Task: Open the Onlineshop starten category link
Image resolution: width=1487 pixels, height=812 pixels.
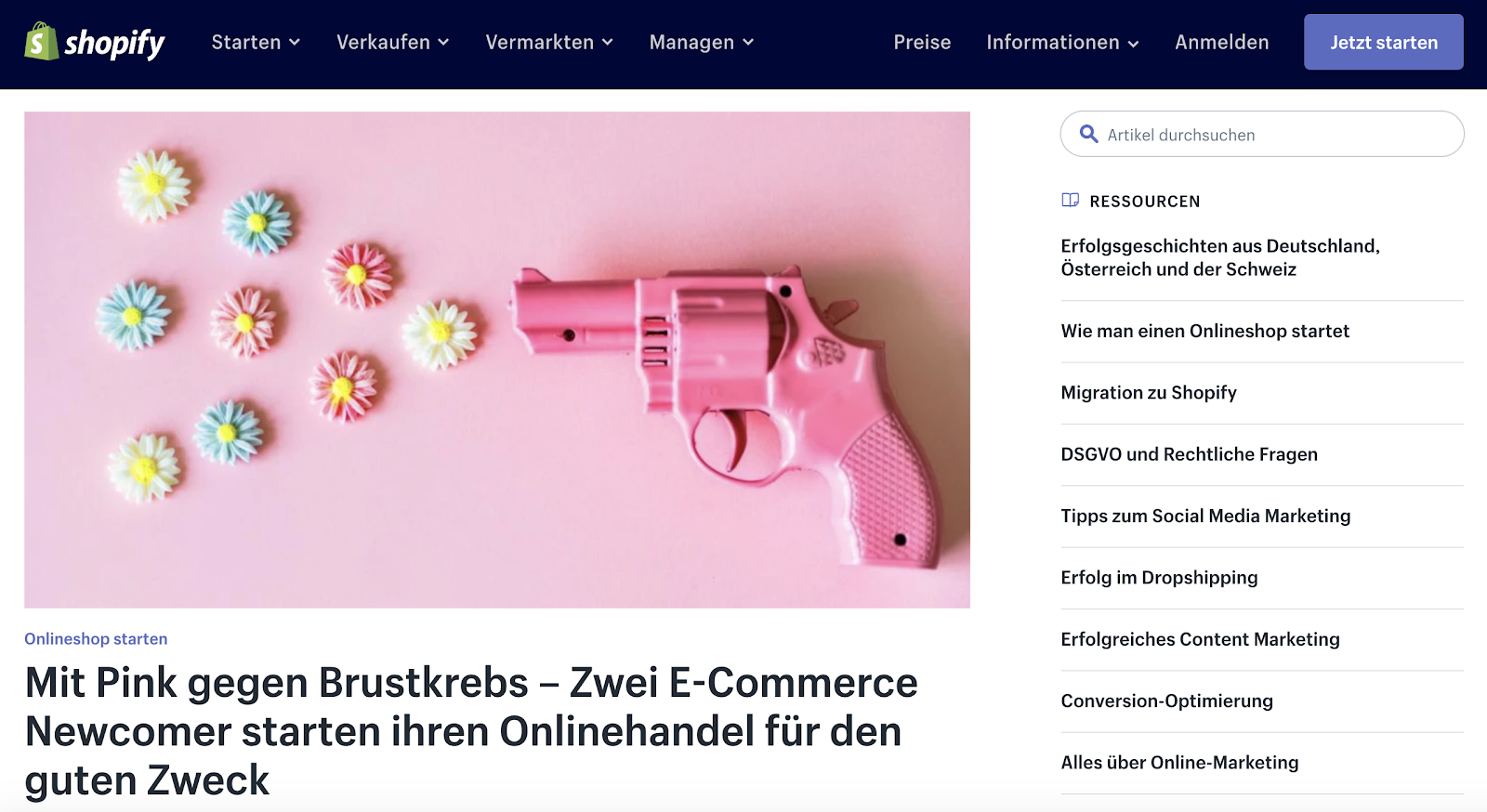Action: coord(96,638)
